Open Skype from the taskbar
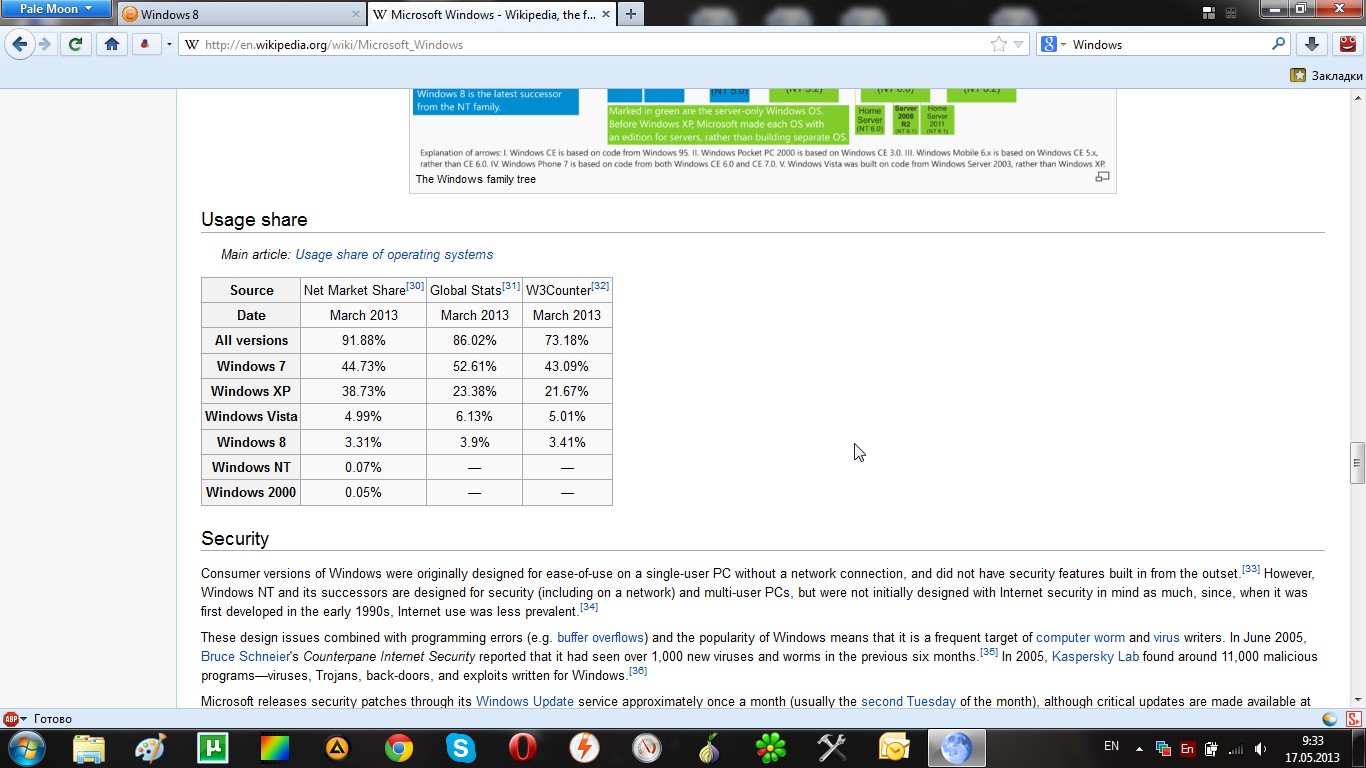The height and width of the screenshot is (768, 1366). 461,747
